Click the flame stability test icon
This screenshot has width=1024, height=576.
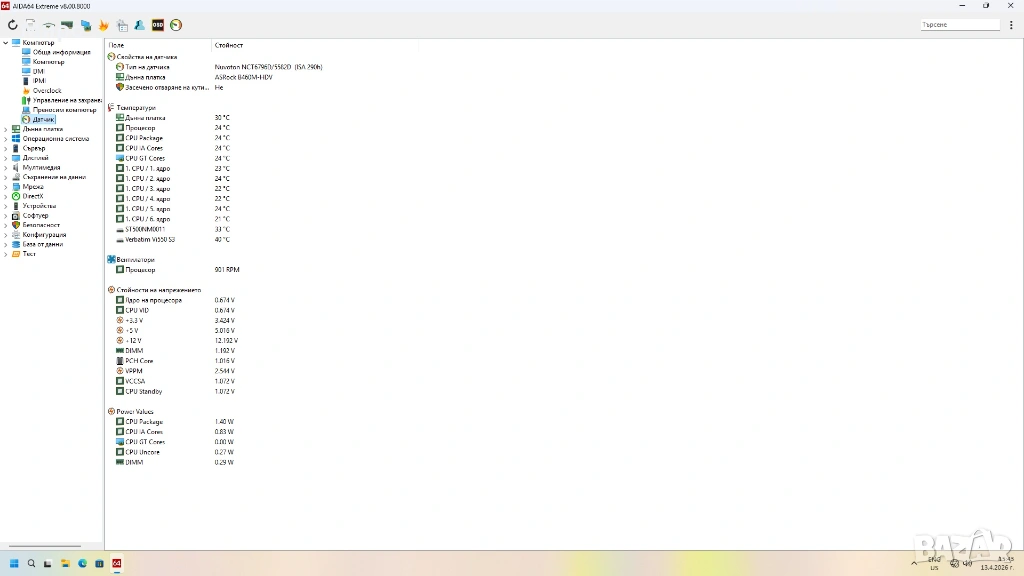coord(103,25)
